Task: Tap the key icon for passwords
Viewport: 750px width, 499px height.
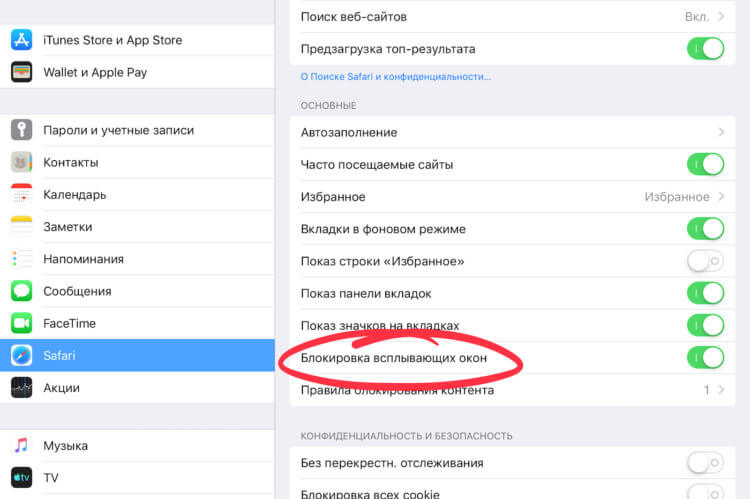Action: [x=22, y=130]
